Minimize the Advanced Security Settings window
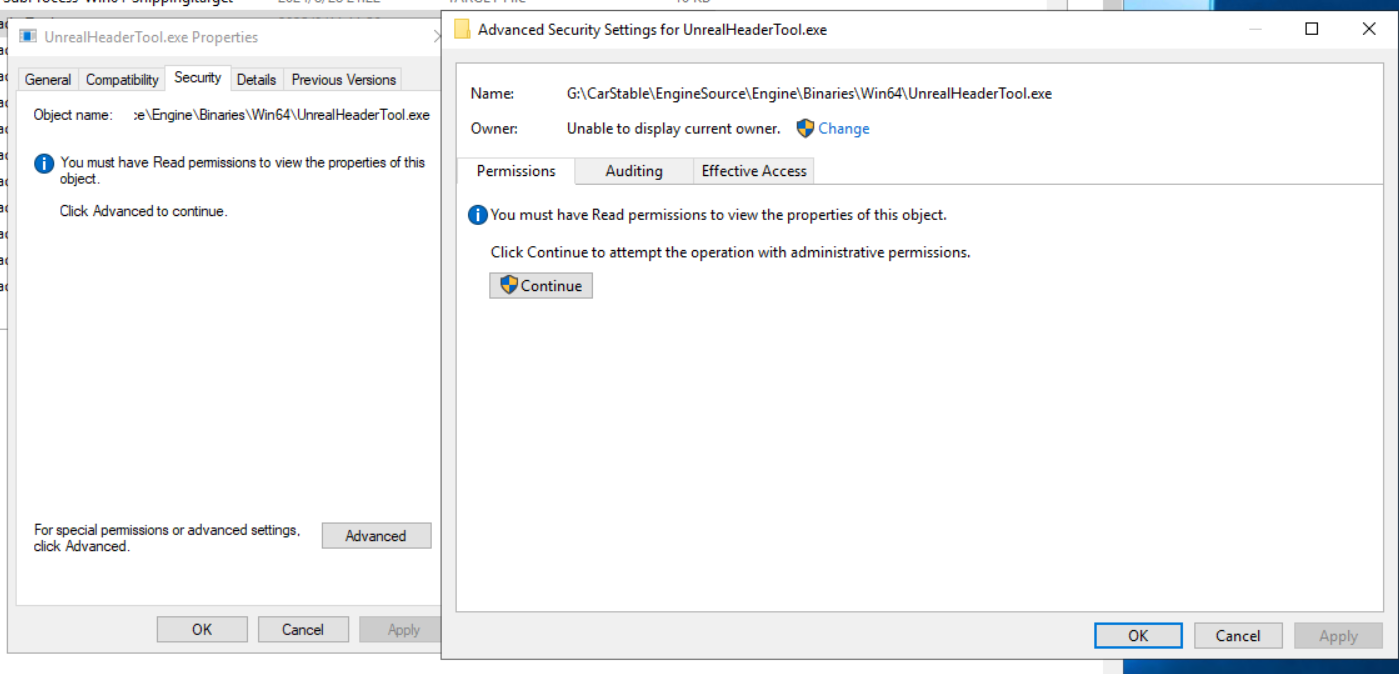1399x674 pixels. tap(1256, 29)
